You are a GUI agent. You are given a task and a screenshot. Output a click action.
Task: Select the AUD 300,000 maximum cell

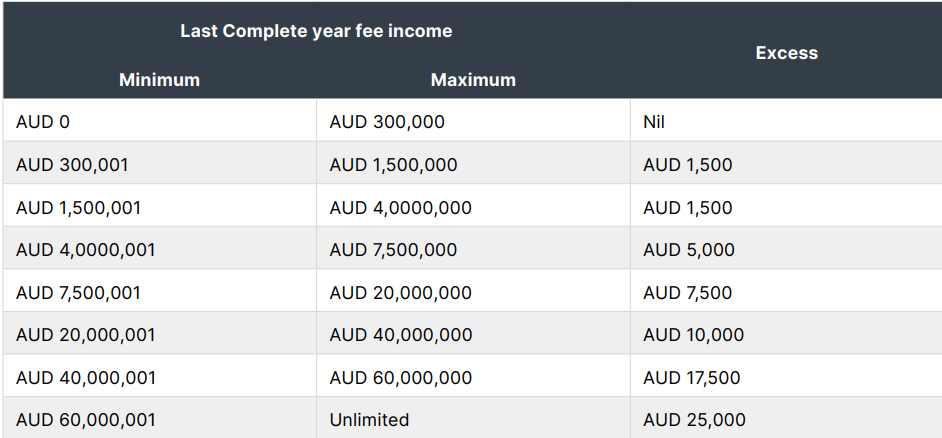click(x=387, y=122)
